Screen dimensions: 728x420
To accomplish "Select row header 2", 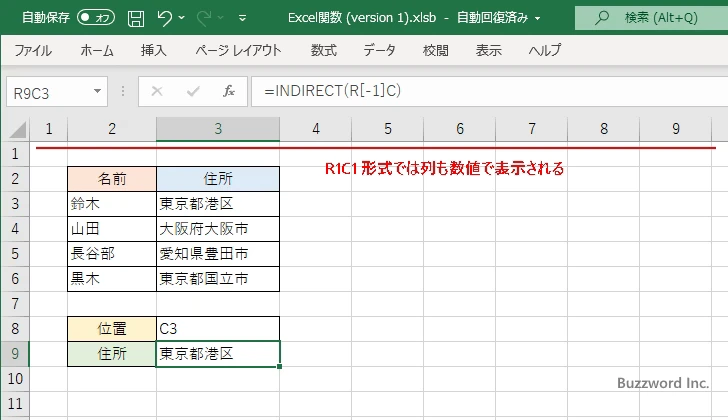I will pyautogui.click(x=15, y=179).
